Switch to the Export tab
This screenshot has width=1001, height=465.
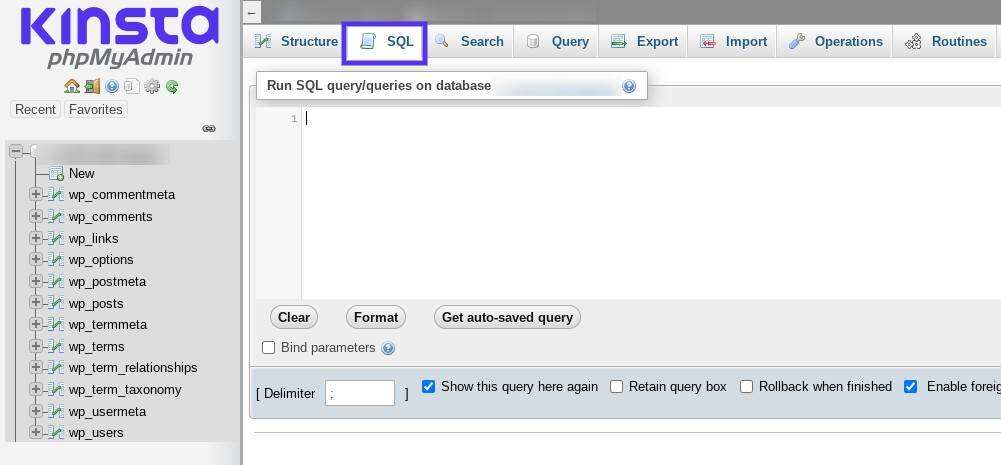tap(645, 42)
